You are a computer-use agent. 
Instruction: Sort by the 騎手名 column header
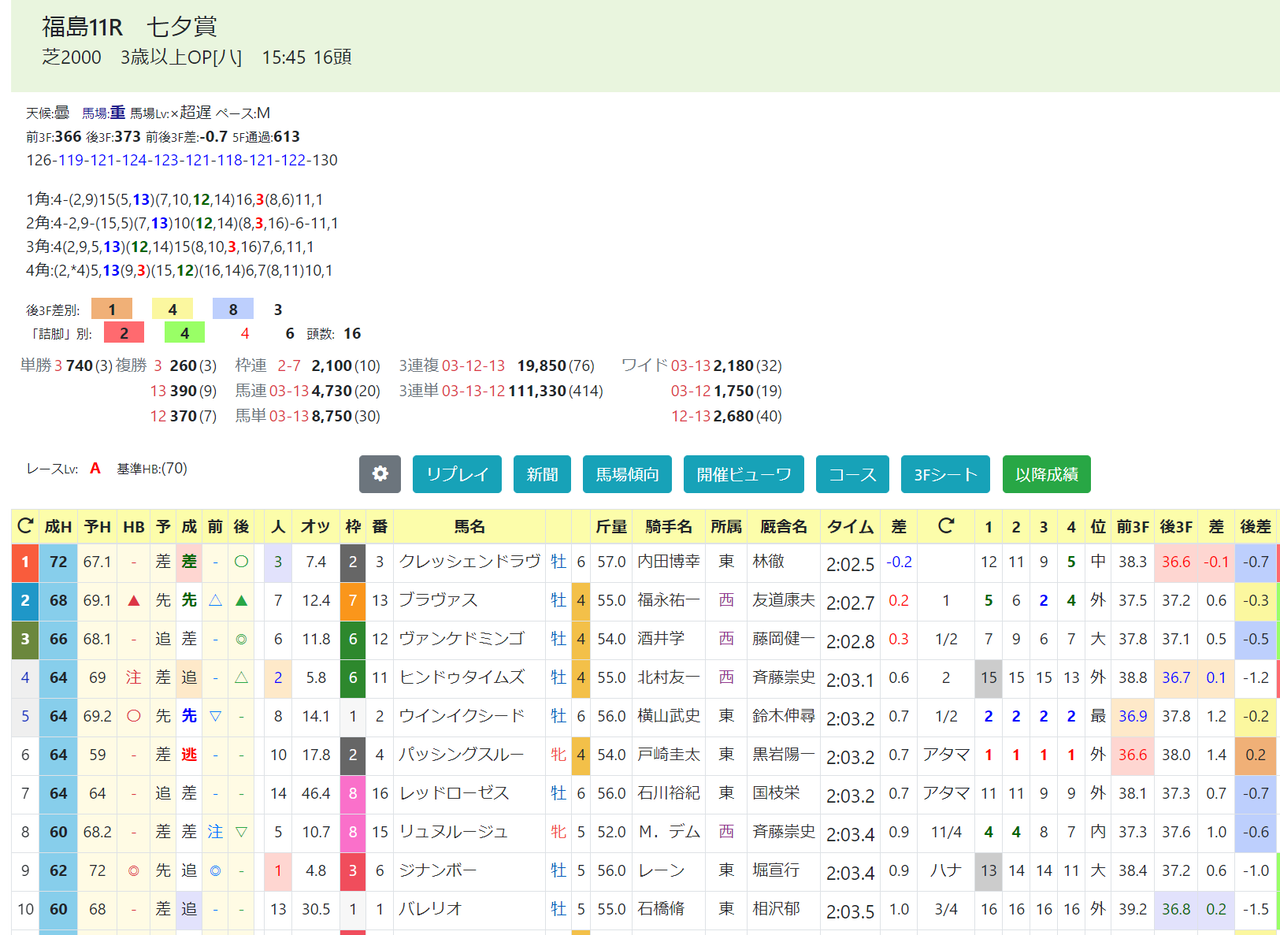[669, 525]
